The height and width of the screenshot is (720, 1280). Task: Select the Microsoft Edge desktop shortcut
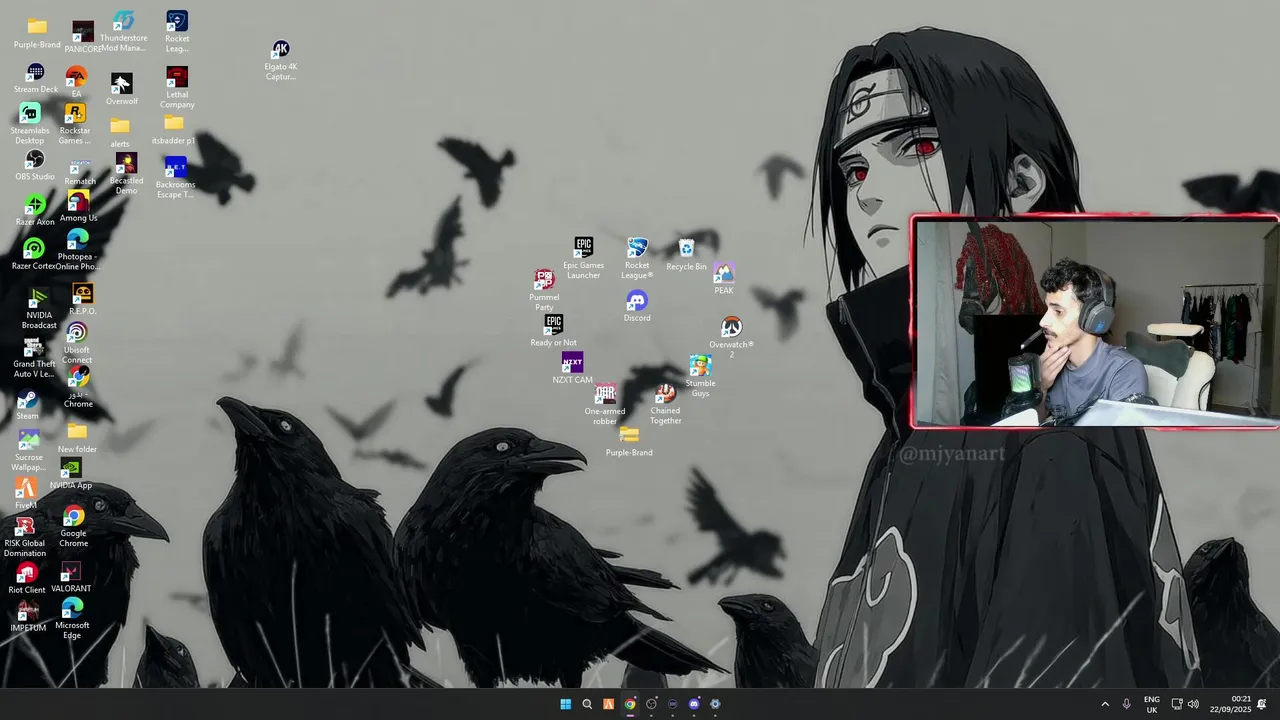[x=72, y=619]
